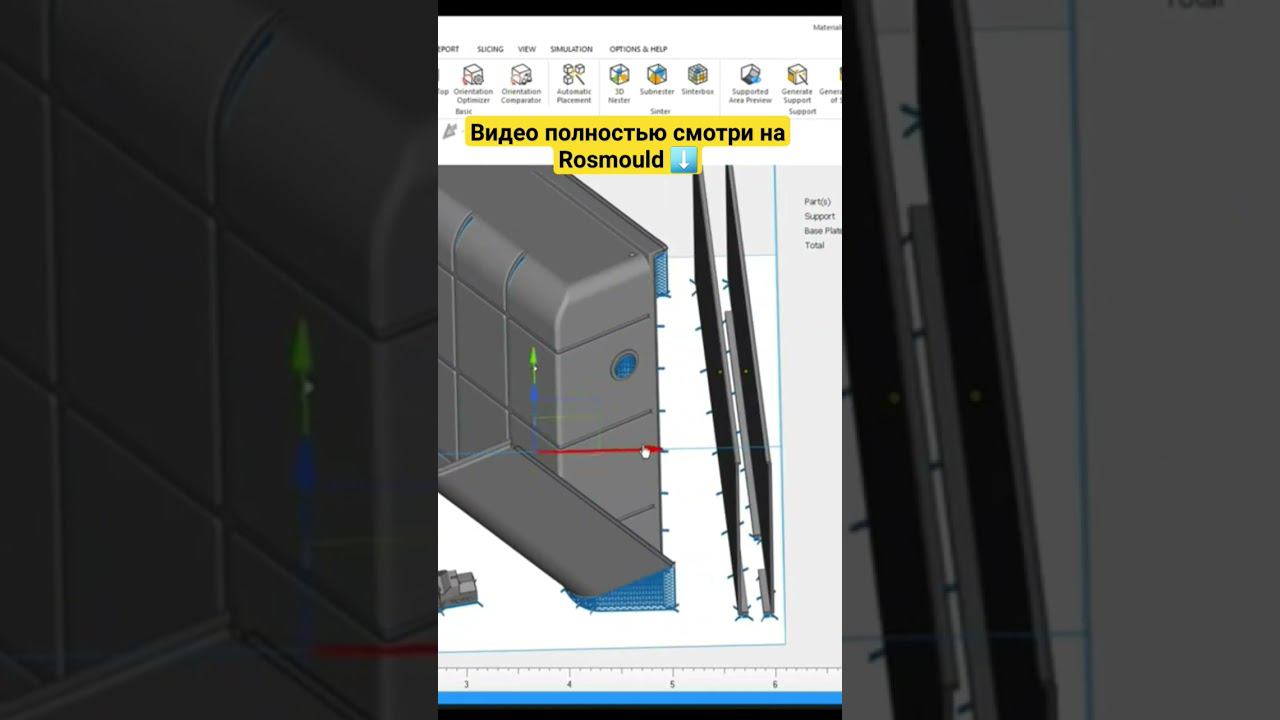The image size is (1280, 720).
Task: Click the Support row in the info panel
Action: point(819,216)
